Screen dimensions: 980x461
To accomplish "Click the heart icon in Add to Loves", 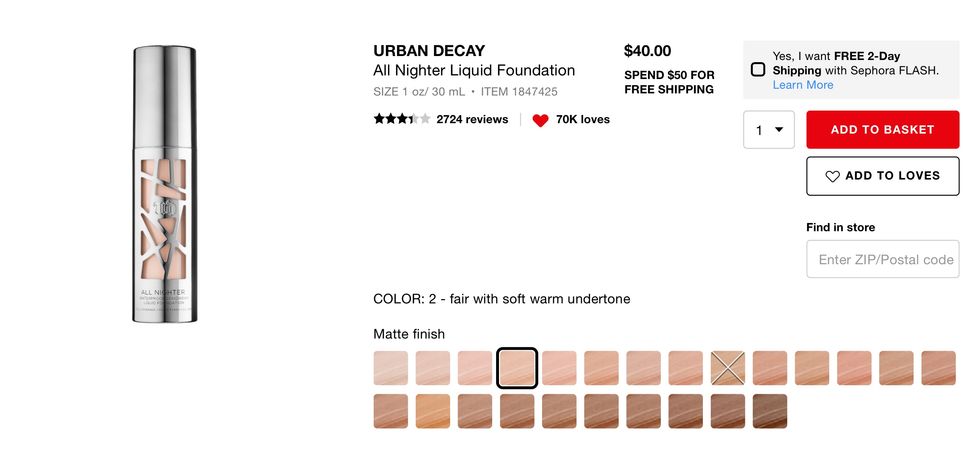I will [832, 176].
